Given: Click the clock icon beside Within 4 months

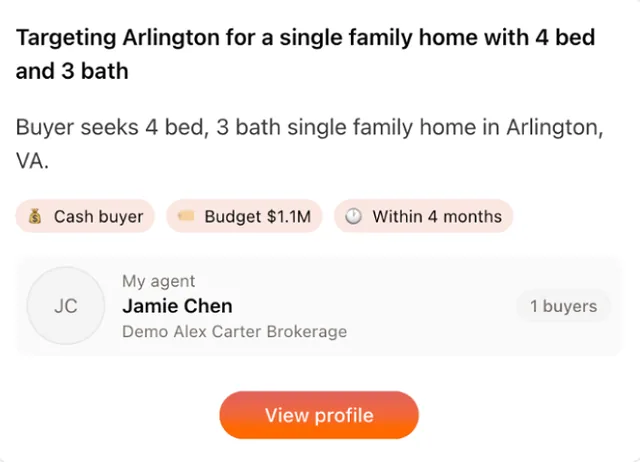Looking at the screenshot, I should [x=353, y=216].
